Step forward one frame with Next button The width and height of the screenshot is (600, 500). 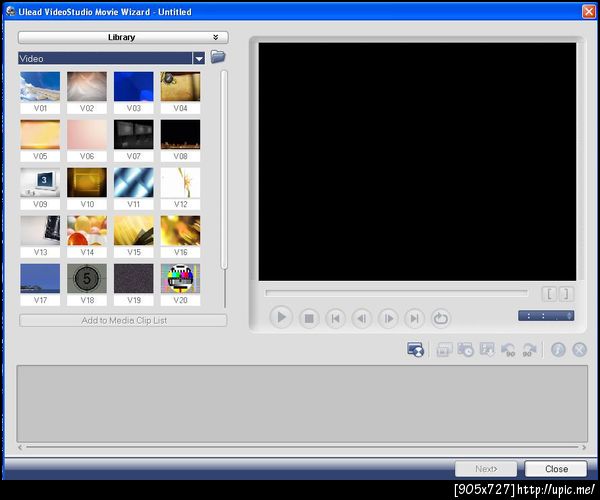click(x=388, y=318)
